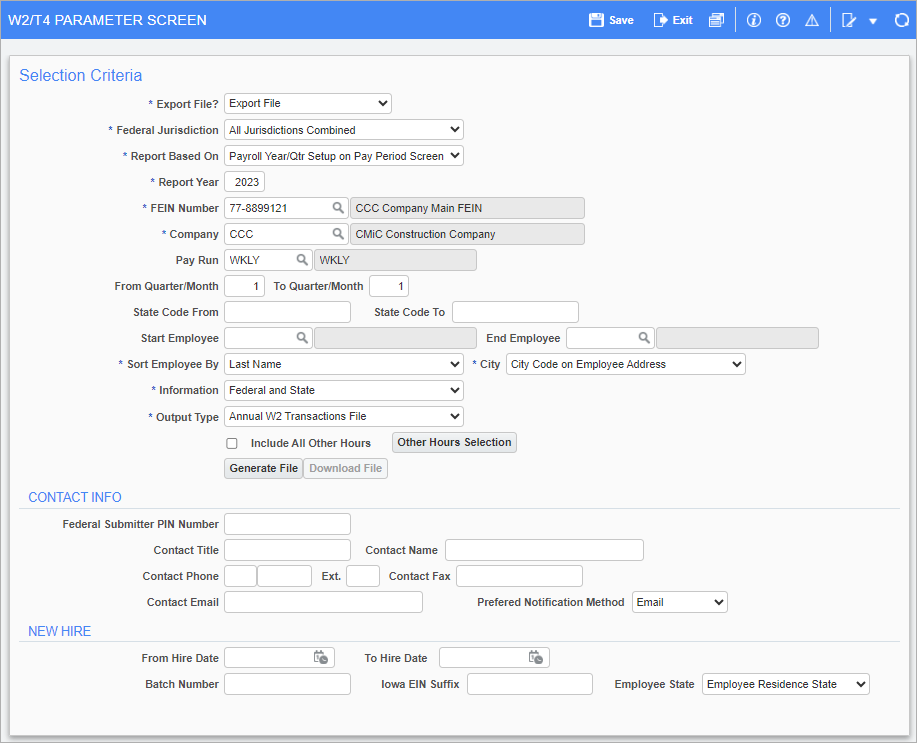Image resolution: width=917 pixels, height=743 pixels.
Task: Click the refresh icon in the header
Action: (902, 20)
